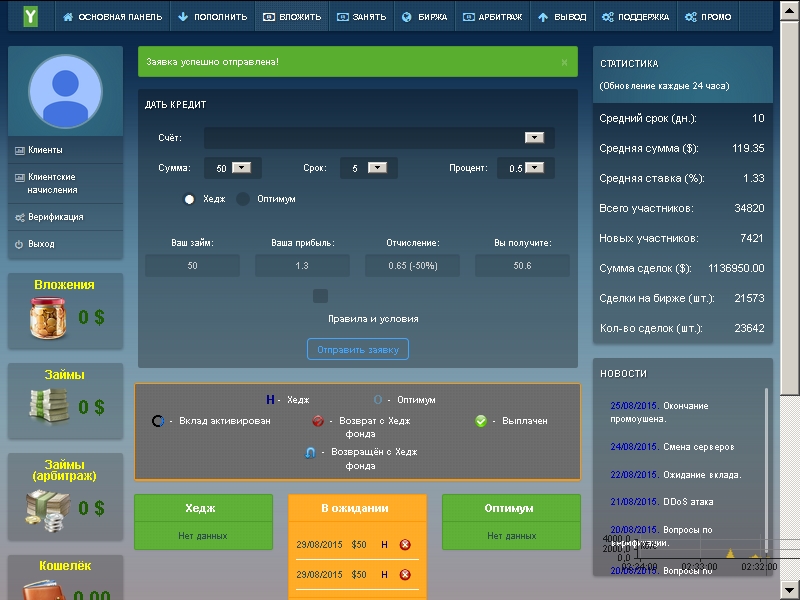Click the Сумма сделок value 1136950.00
The height and width of the screenshot is (600, 800).
pos(736,268)
